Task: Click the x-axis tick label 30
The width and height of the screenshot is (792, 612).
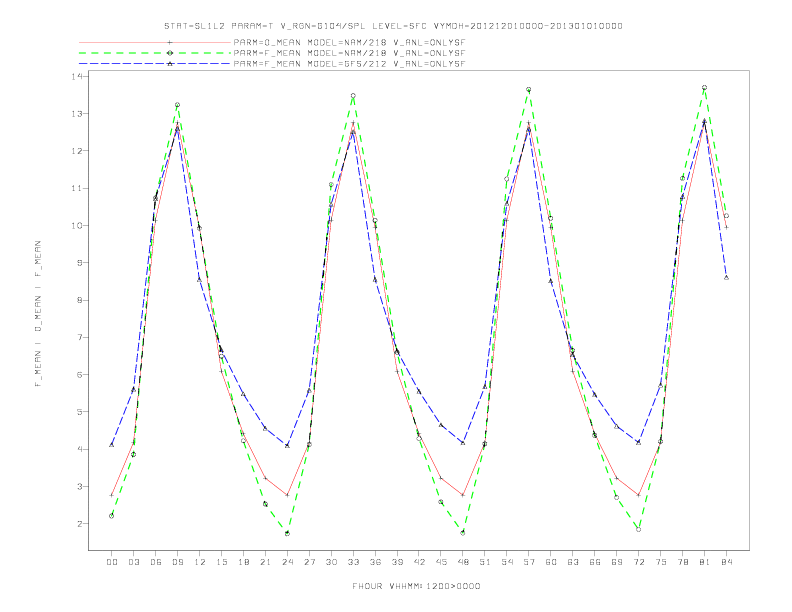Action: click(331, 562)
